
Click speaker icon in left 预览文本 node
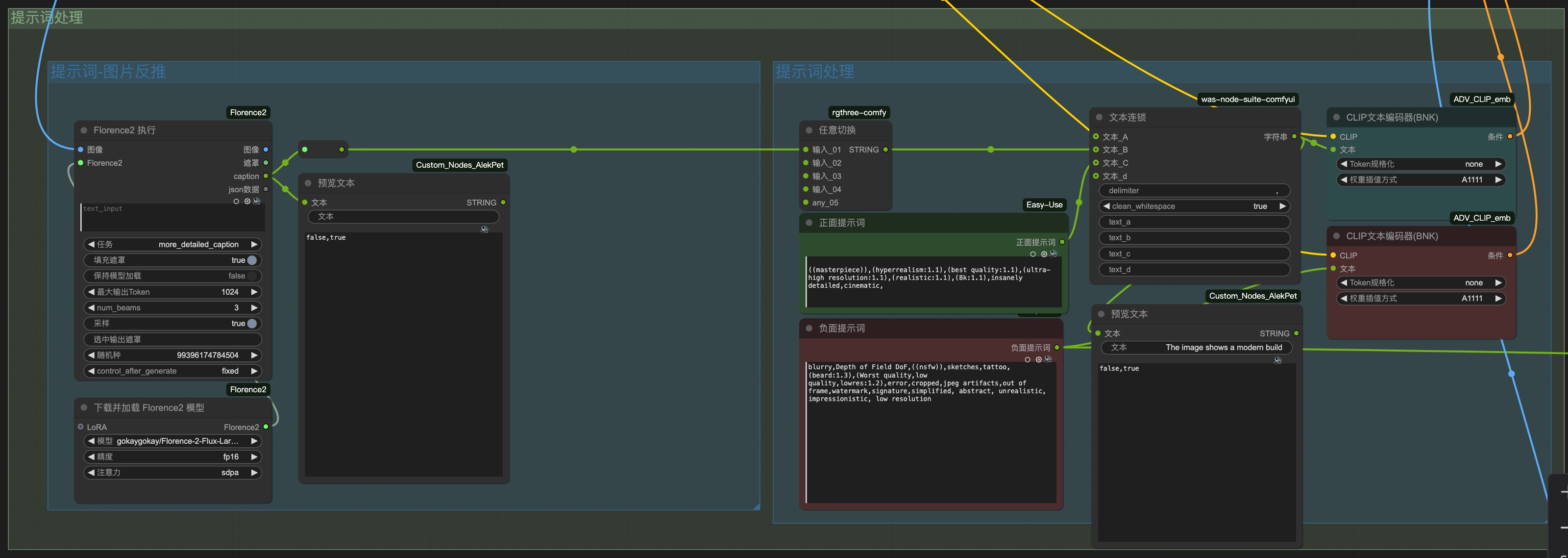(x=485, y=229)
